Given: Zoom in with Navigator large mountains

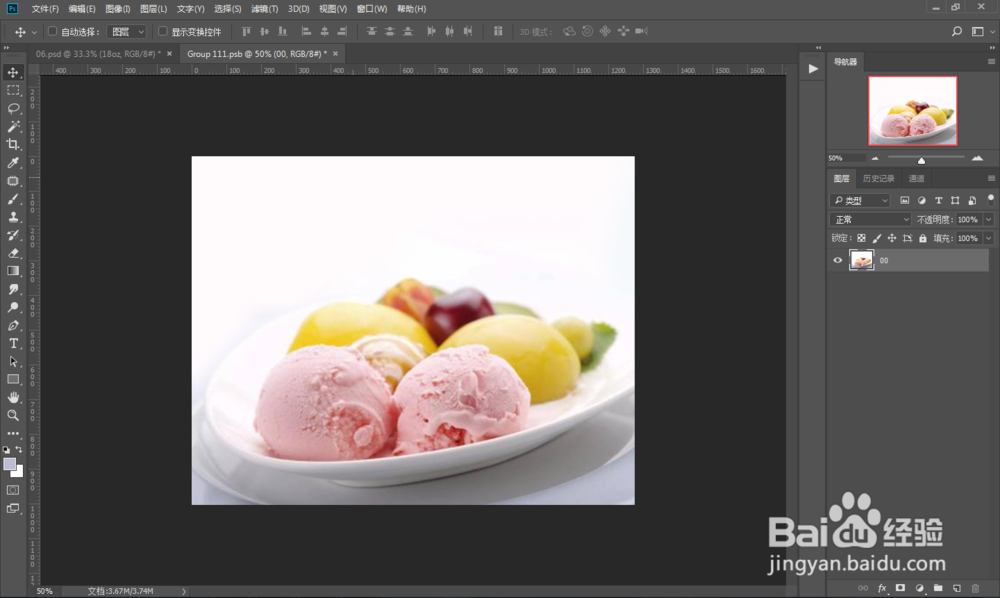Looking at the screenshot, I should click(x=977, y=157).
